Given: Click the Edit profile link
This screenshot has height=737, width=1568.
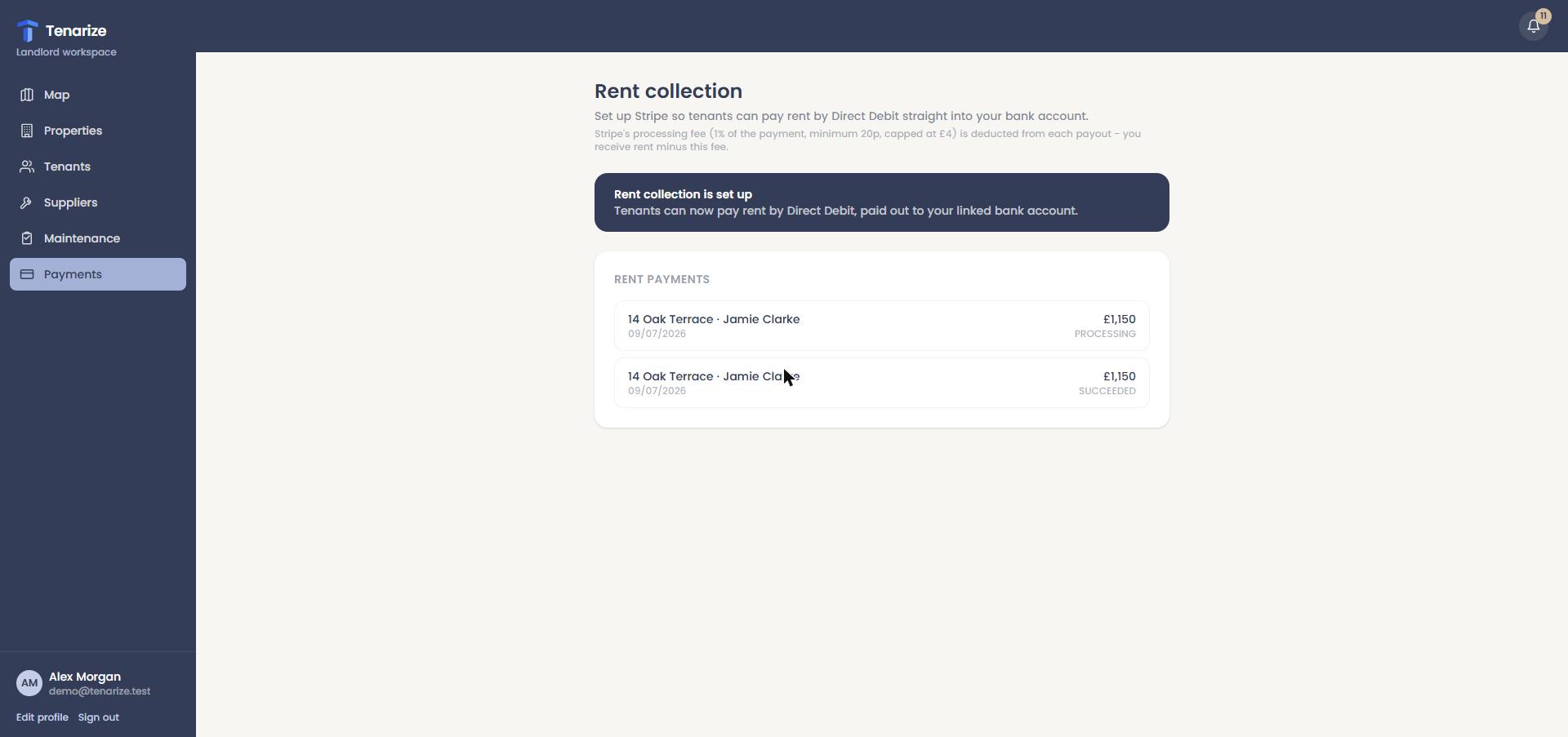Looking at the screenshot, I should click(42, 717).
